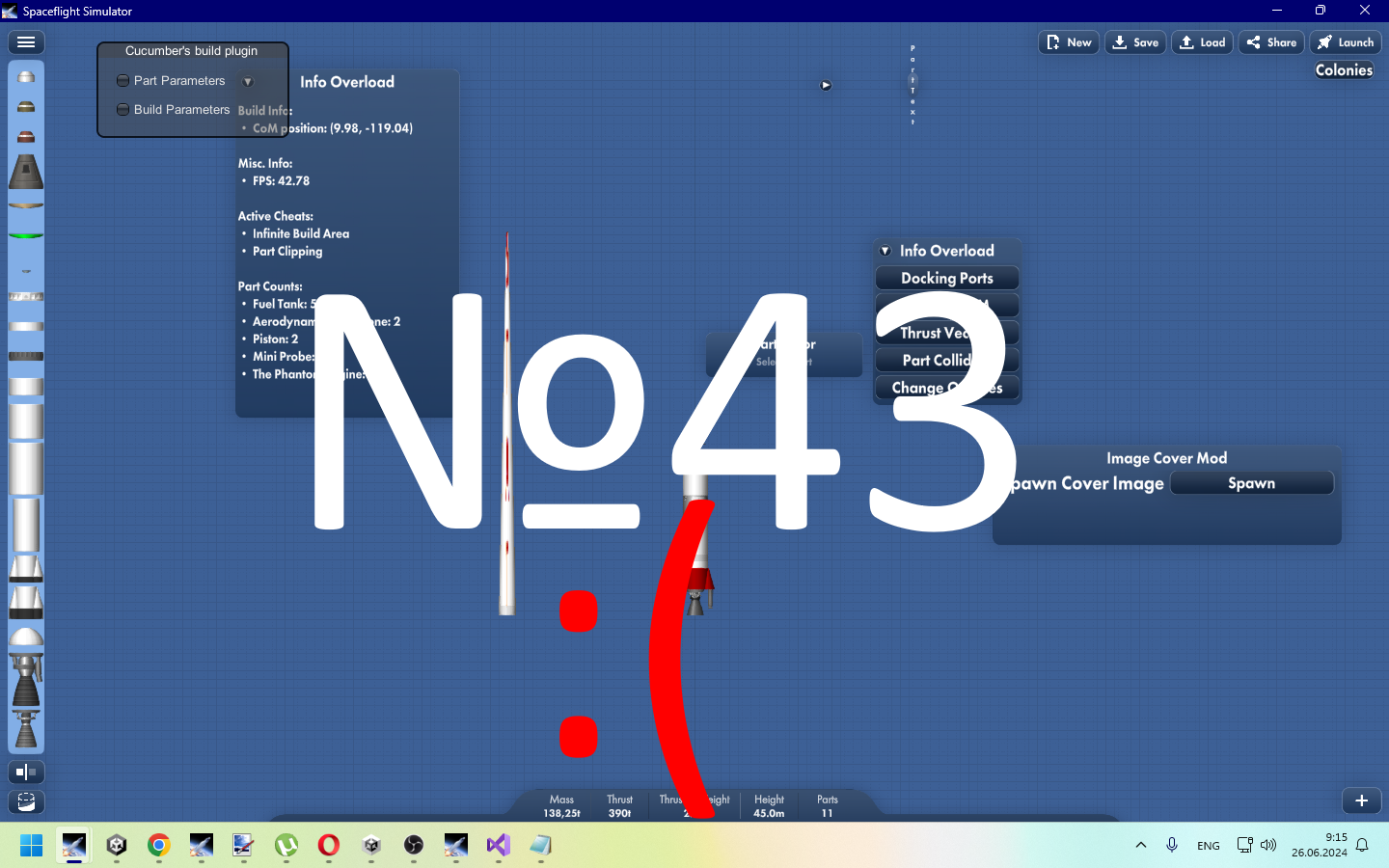The image size is (1389, 868).
Task: Open the hamburger menu in the build screen
Action: [x=26, y=42]
